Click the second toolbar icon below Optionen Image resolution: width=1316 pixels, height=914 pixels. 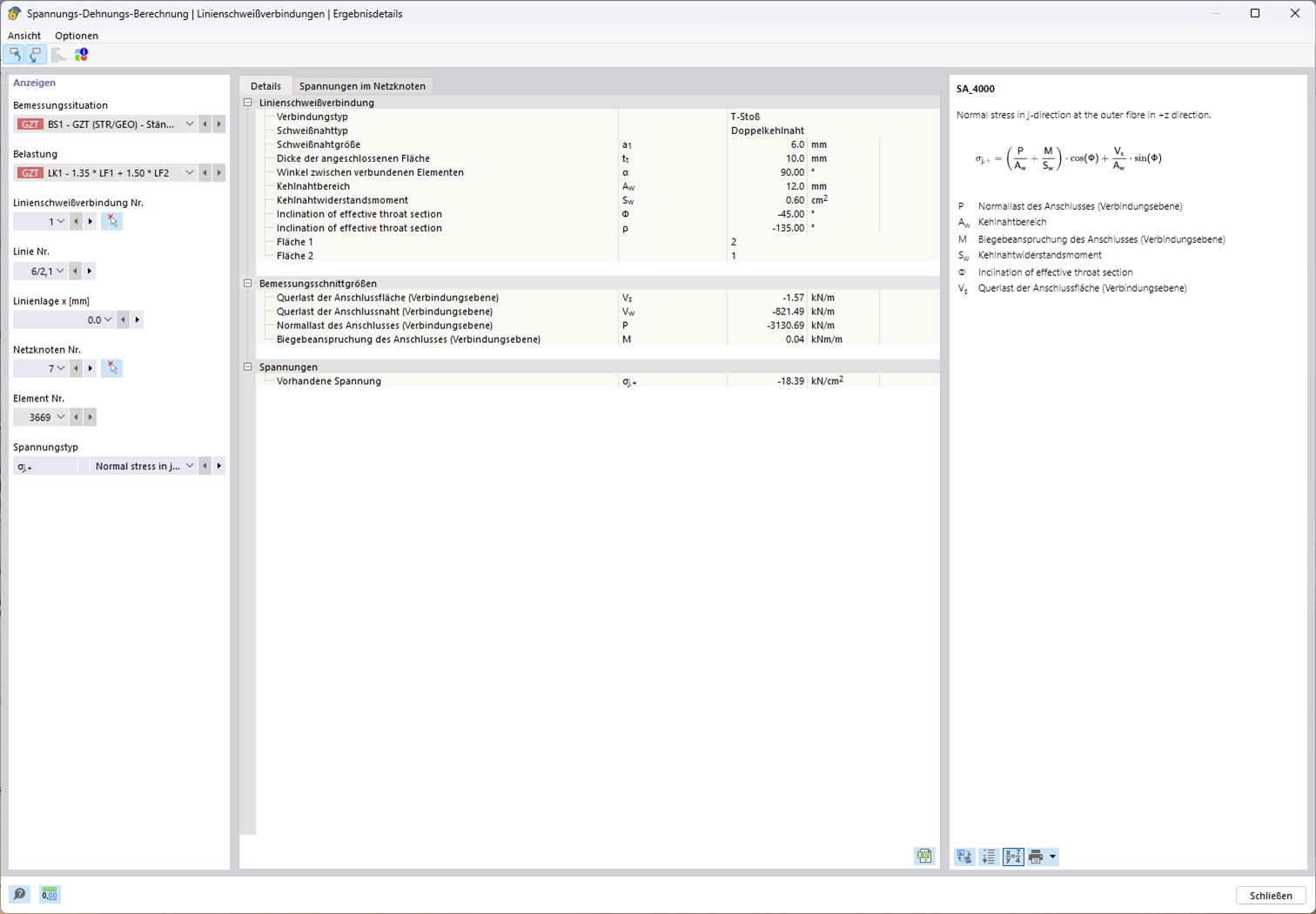(x=35, y=55)
